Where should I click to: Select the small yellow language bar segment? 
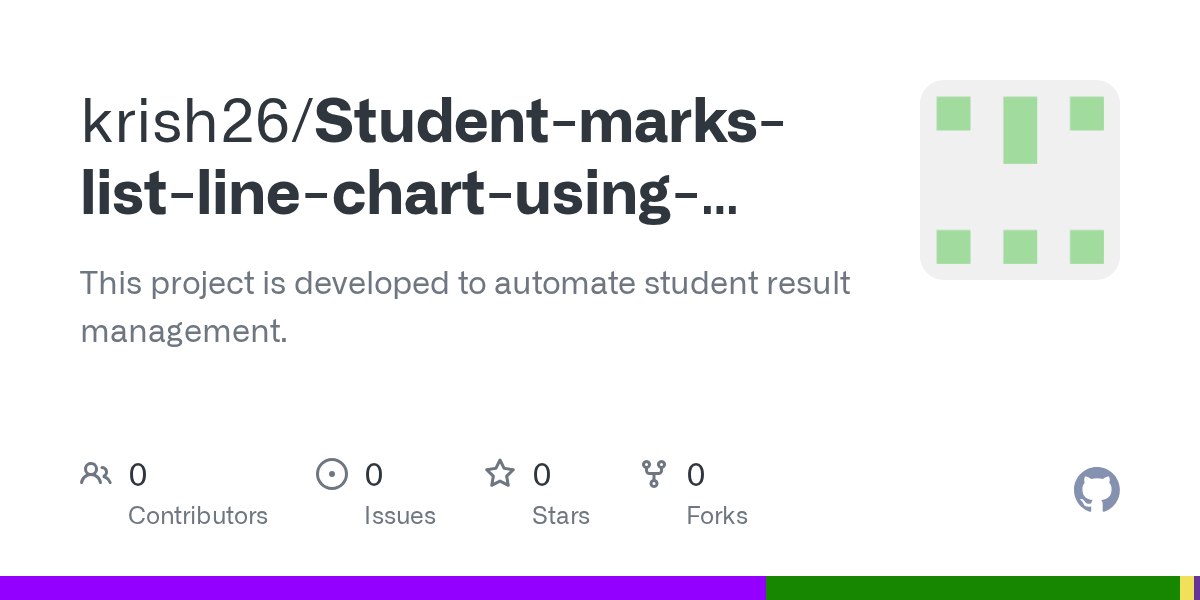click(x=1187, y=588)
